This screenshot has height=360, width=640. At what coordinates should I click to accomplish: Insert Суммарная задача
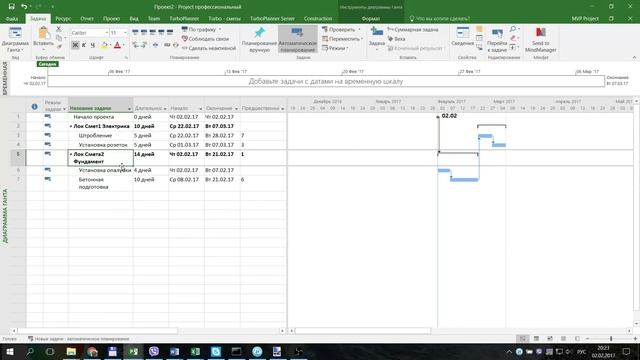coord(413,29)
